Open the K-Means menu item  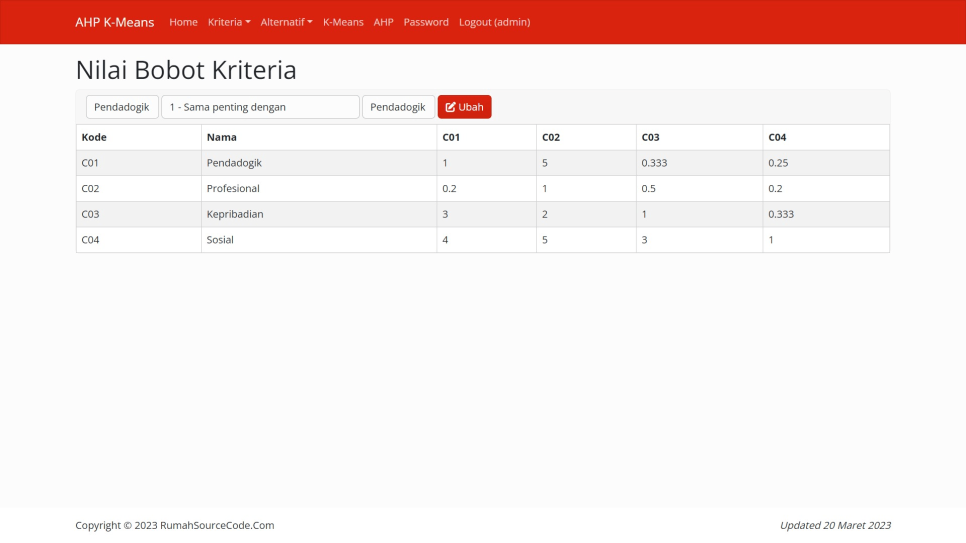[x=343, y=22]
